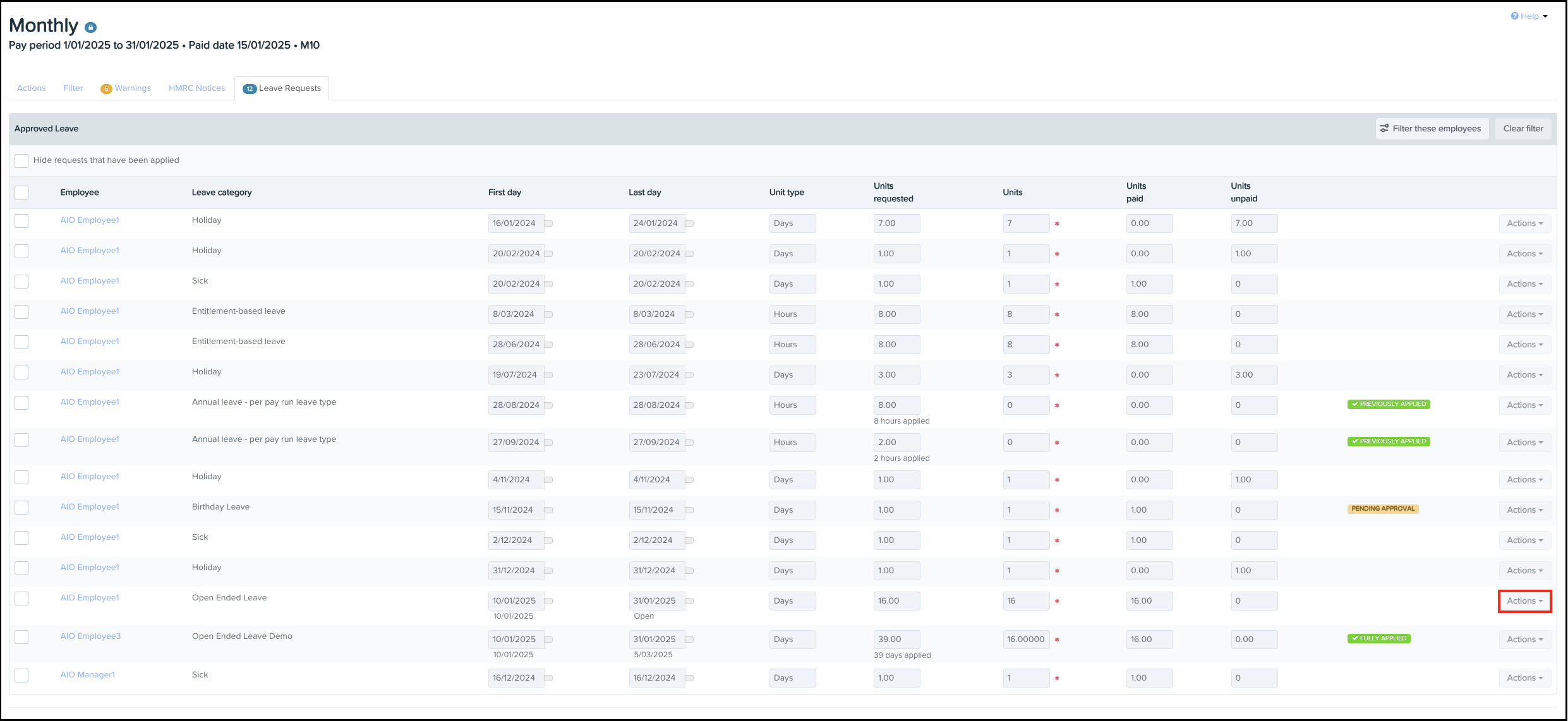Click the Help question mark icon
This screenshot has height=721, width=1568.
coord(1514,16)
